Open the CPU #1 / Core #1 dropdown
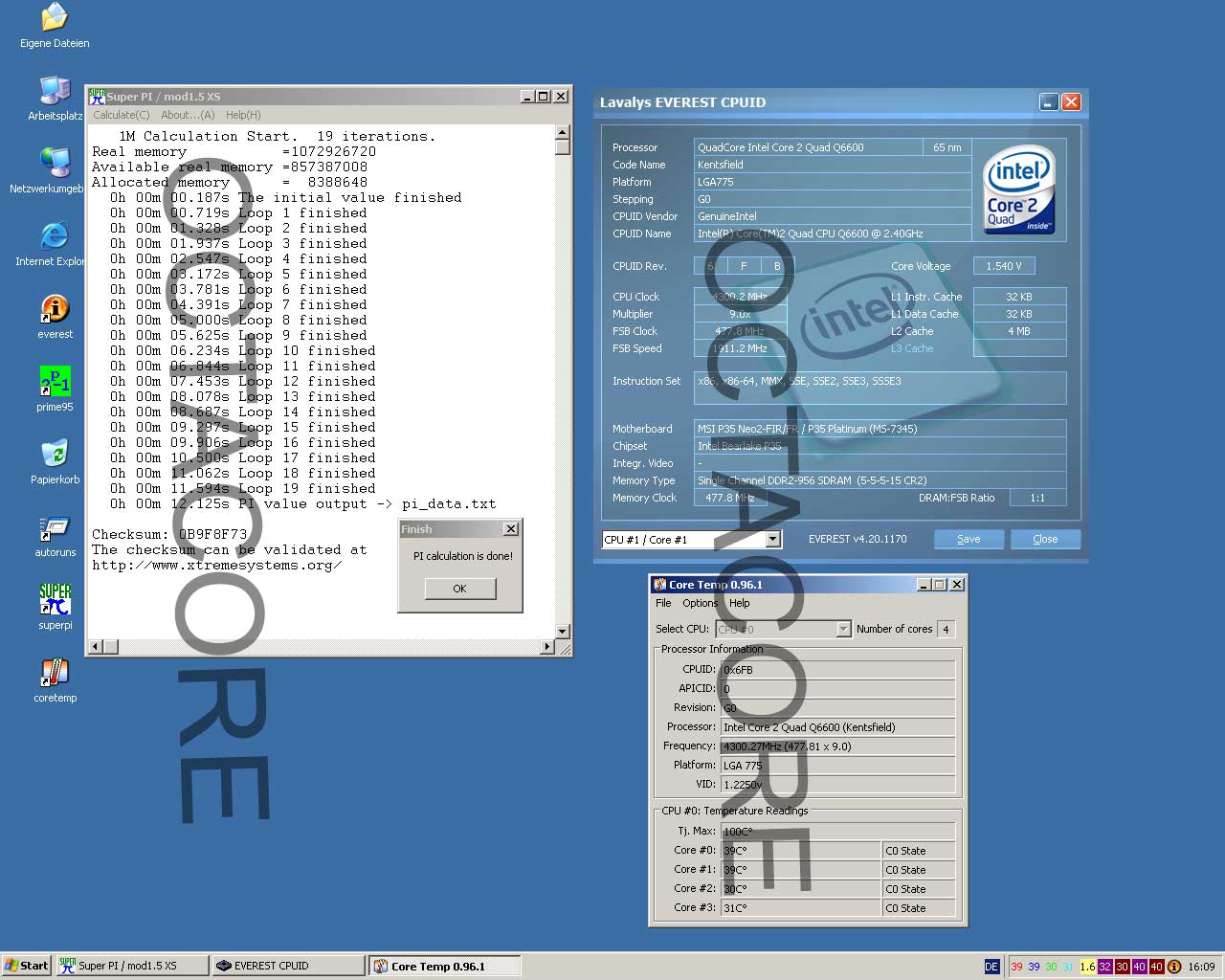 point(772,540)
